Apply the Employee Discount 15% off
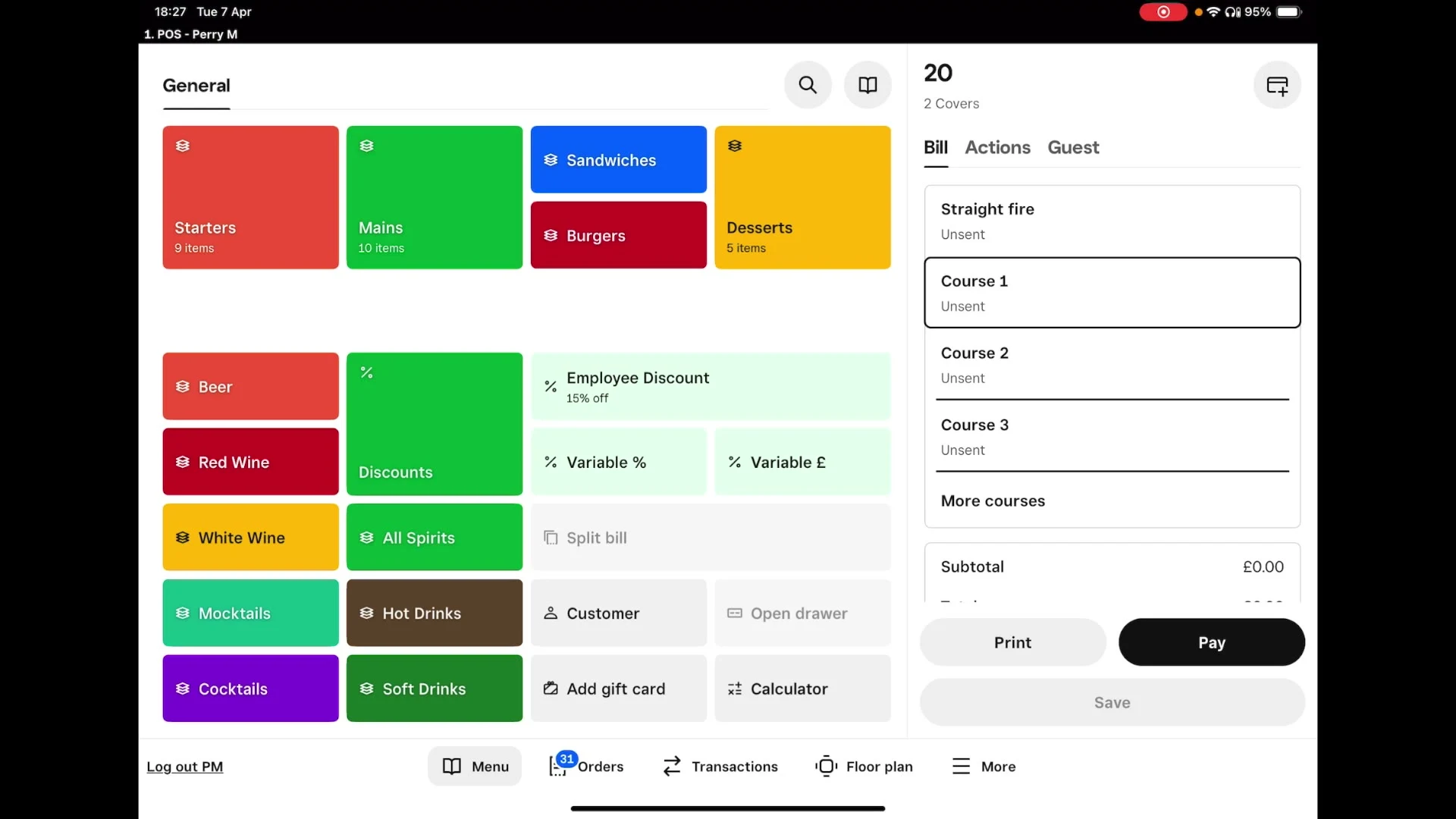 710,386
